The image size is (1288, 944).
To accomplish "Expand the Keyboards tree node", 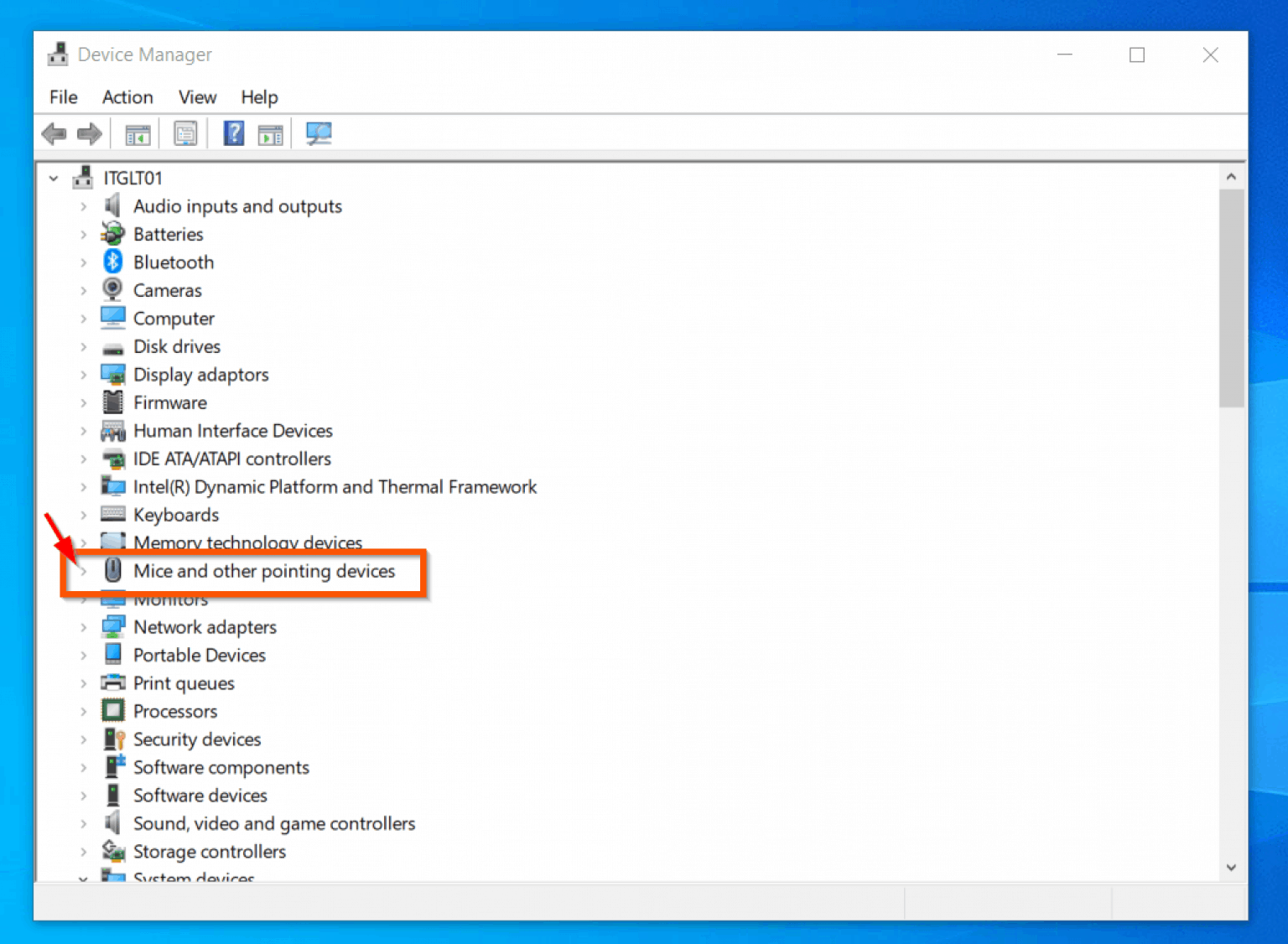I will (83, 514).
